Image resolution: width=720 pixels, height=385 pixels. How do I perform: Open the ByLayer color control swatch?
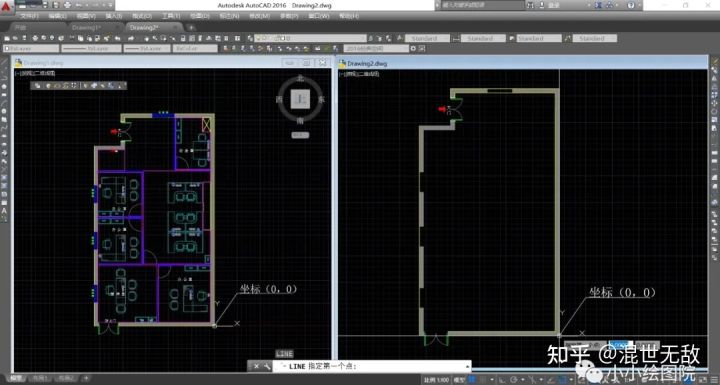(31, 48)
